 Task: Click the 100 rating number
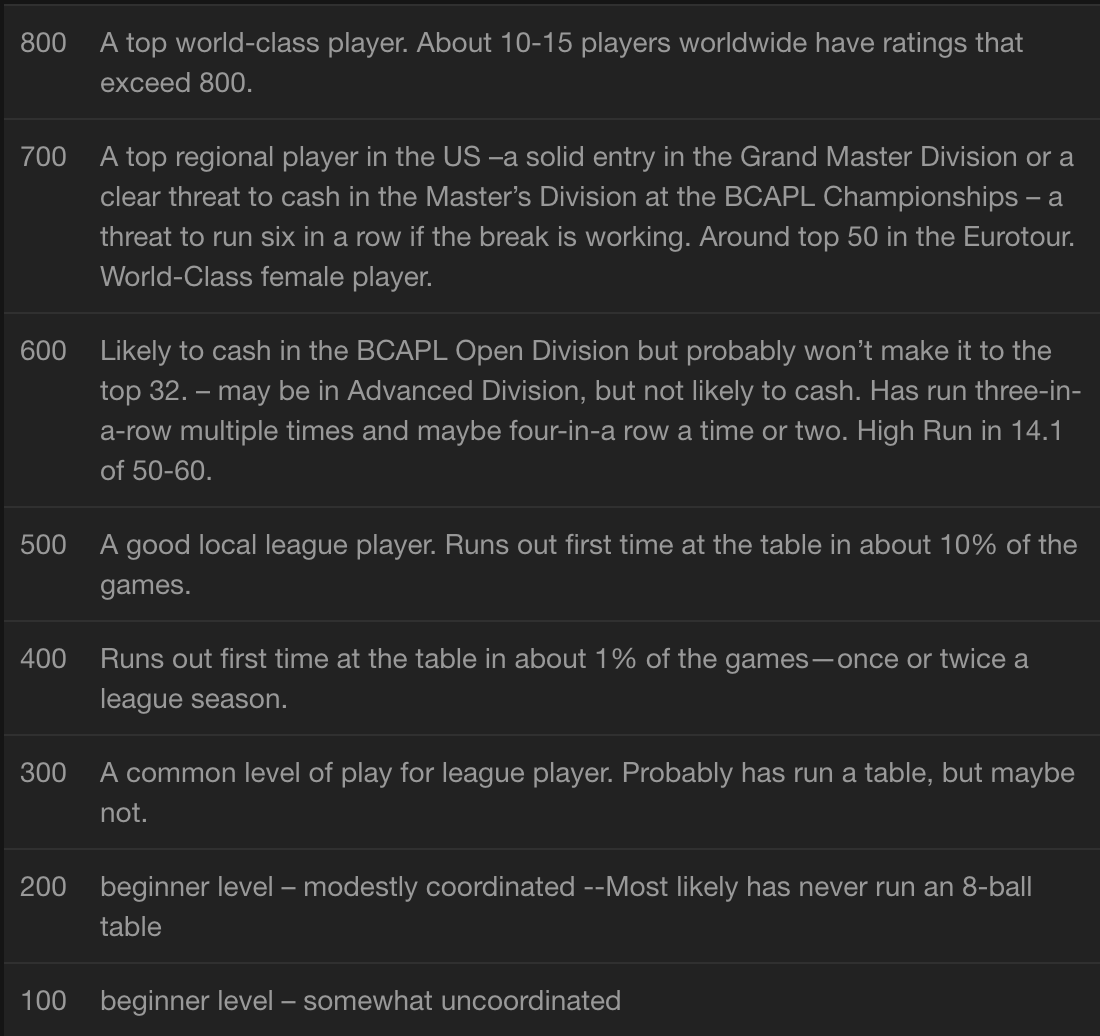tap(43, 1001)
